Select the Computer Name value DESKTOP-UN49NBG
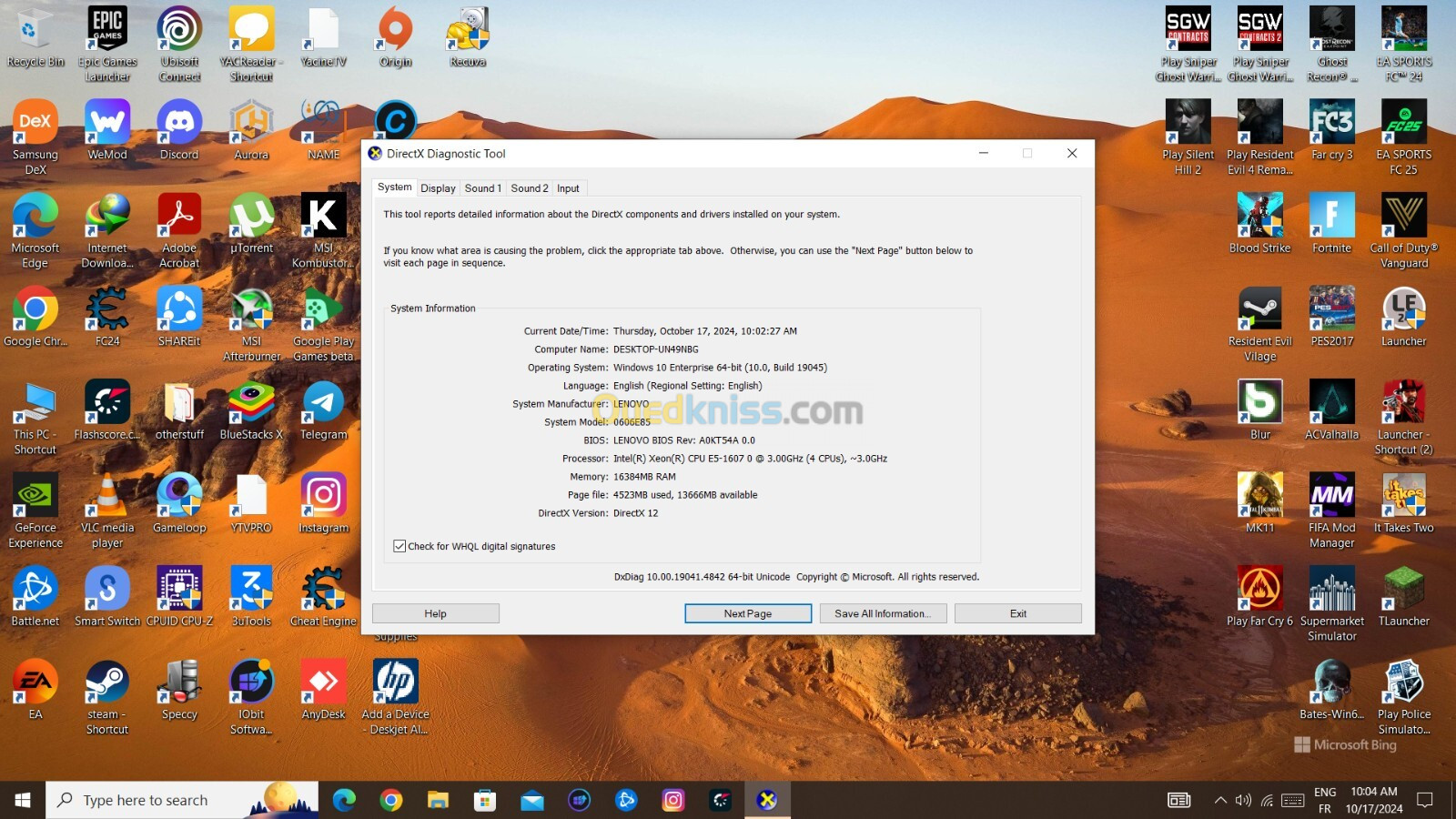 pyautogui.click(x=655, y=349)
